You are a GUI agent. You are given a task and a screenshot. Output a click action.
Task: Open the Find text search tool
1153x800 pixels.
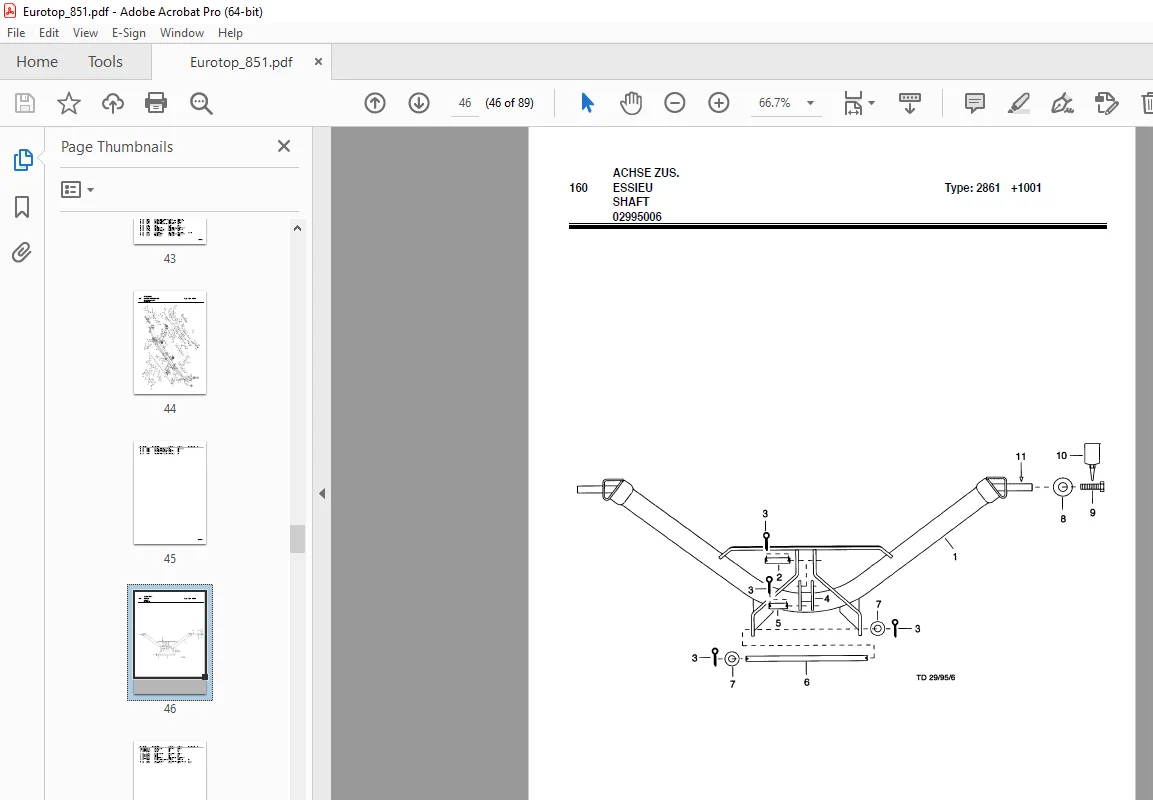(x=201, y=103)
